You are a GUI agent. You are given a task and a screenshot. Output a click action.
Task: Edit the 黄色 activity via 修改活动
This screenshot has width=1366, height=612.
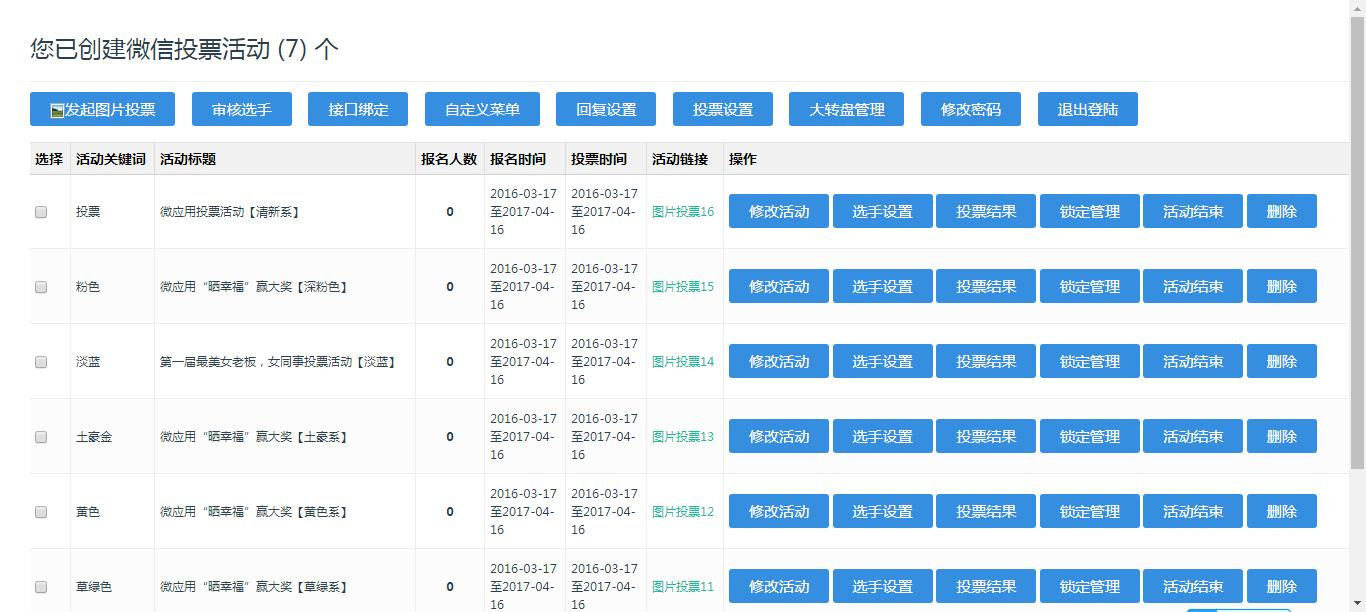pyautogui.click(x=779, y=511)
